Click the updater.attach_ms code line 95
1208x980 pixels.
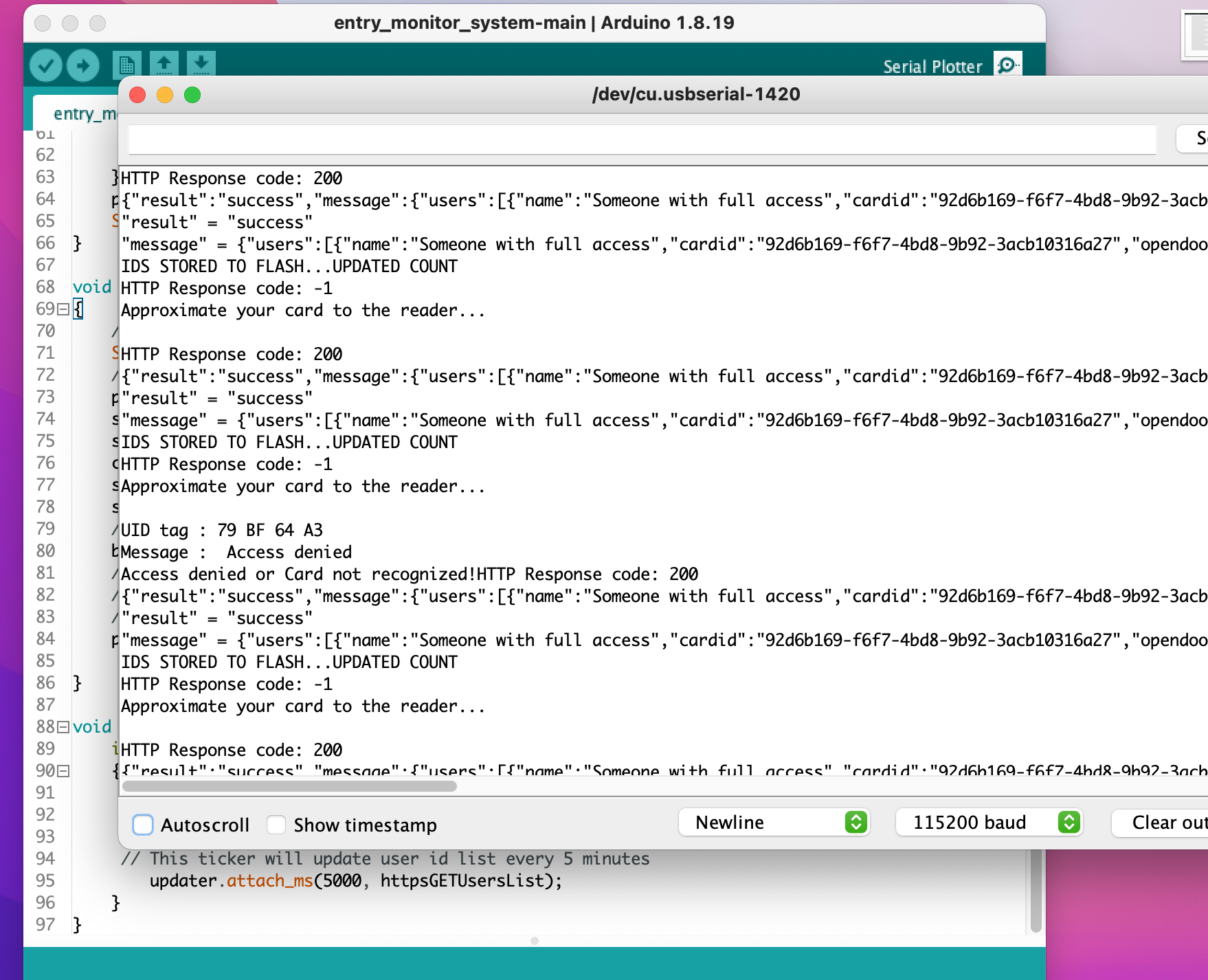pos(356,880)
